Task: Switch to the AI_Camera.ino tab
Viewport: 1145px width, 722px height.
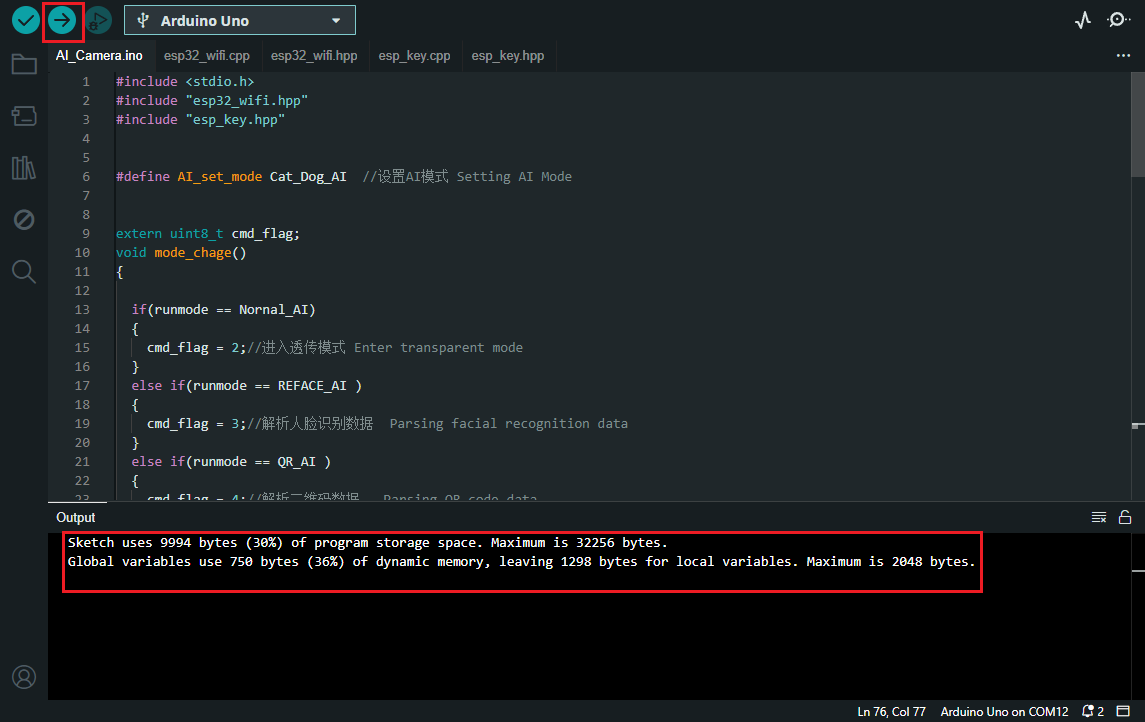Action: click(x=99, y=55)
